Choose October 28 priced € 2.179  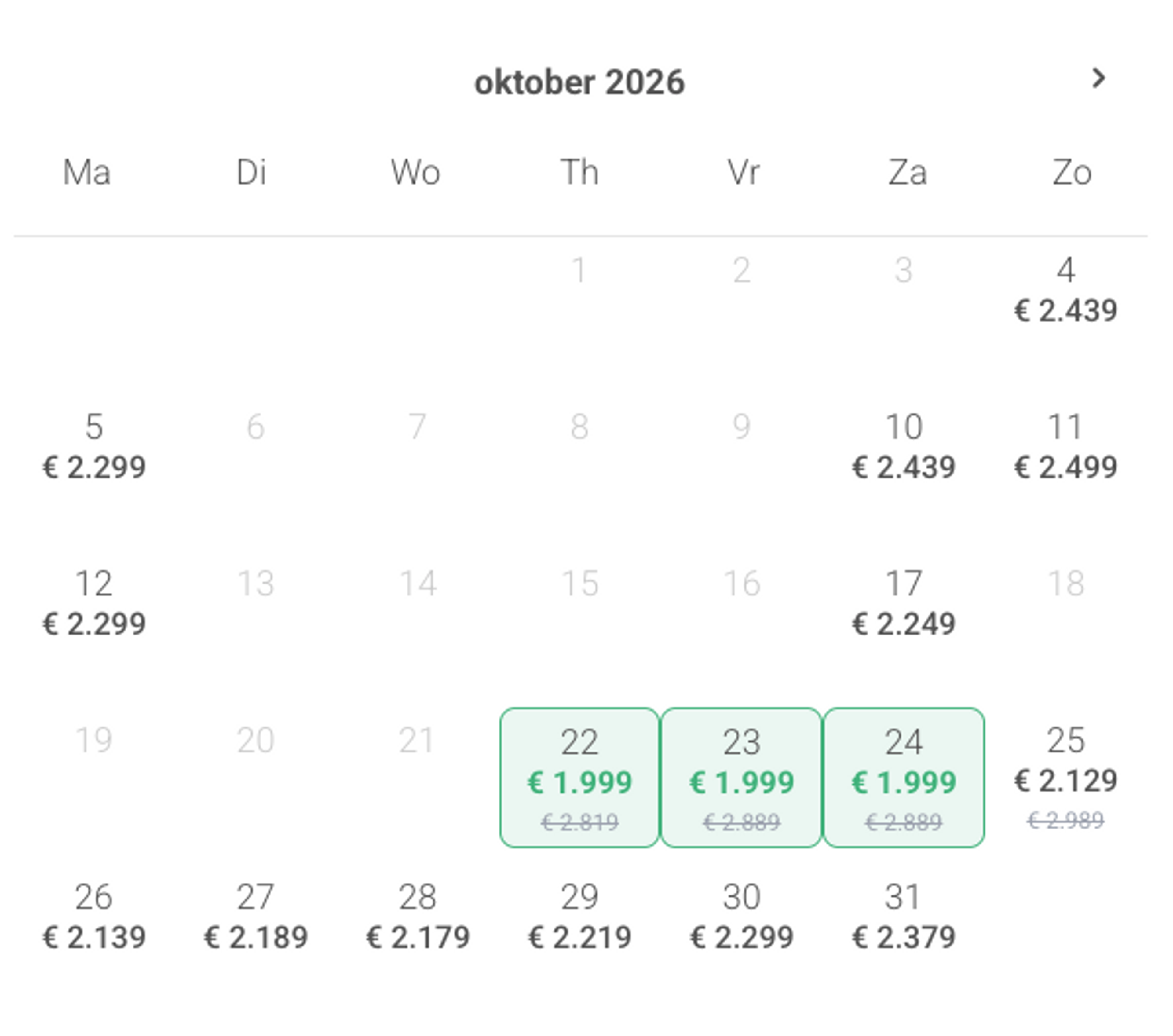(418, 917)
